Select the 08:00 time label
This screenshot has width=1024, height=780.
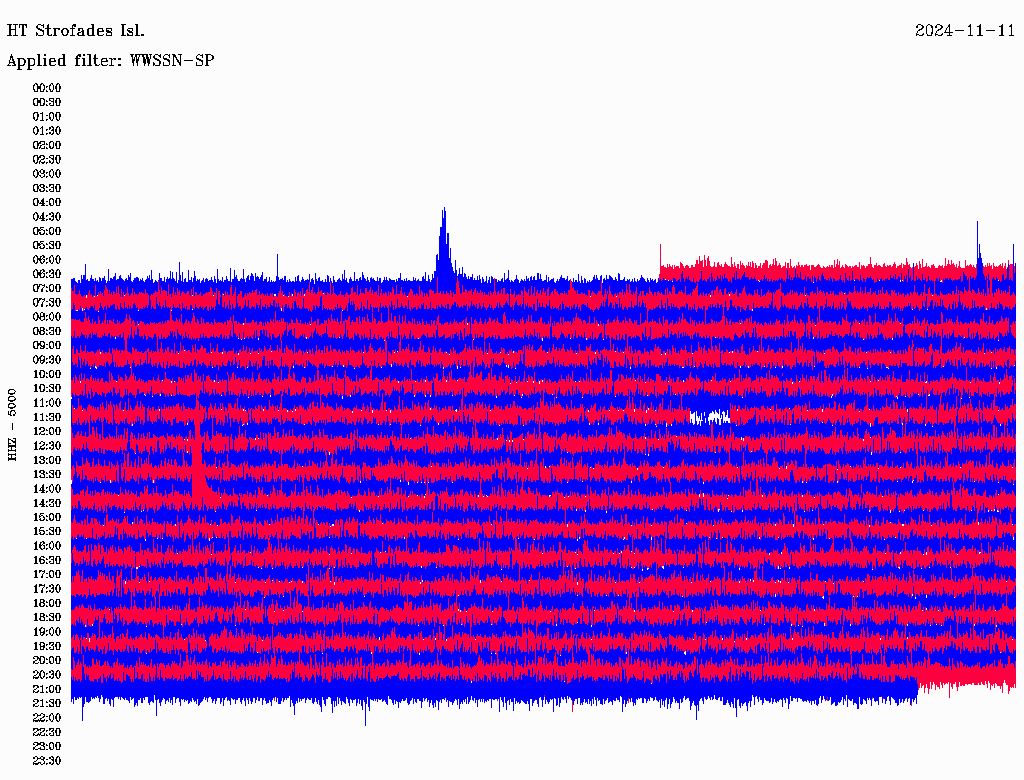(47, 317)
